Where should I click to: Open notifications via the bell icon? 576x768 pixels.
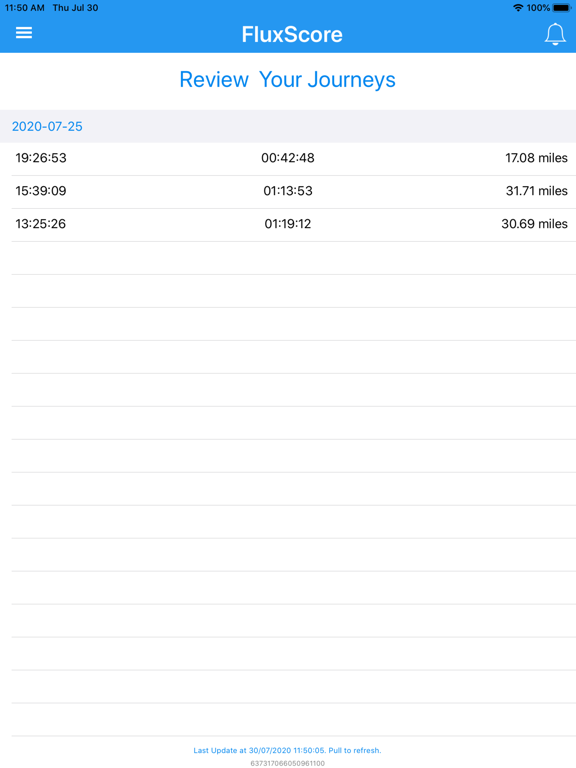coord(555,34)
